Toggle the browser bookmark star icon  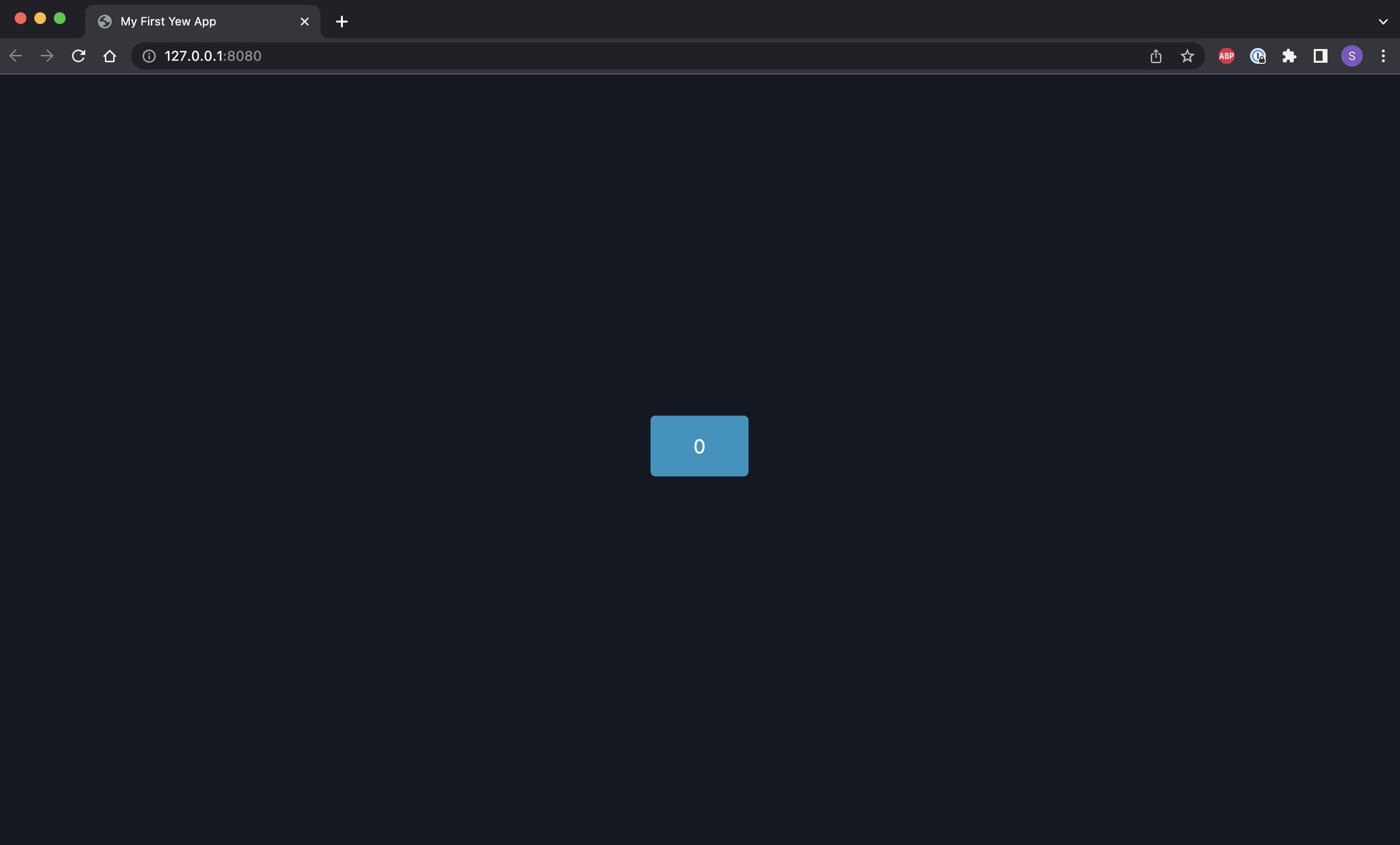[x=1187, y=56]
